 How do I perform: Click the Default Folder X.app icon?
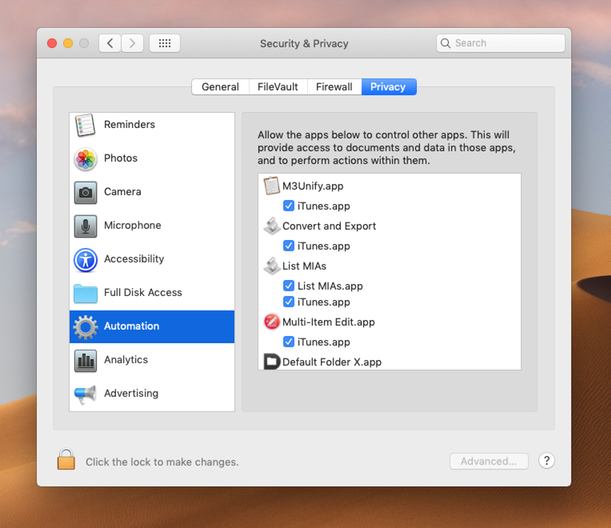pos(272,362)
